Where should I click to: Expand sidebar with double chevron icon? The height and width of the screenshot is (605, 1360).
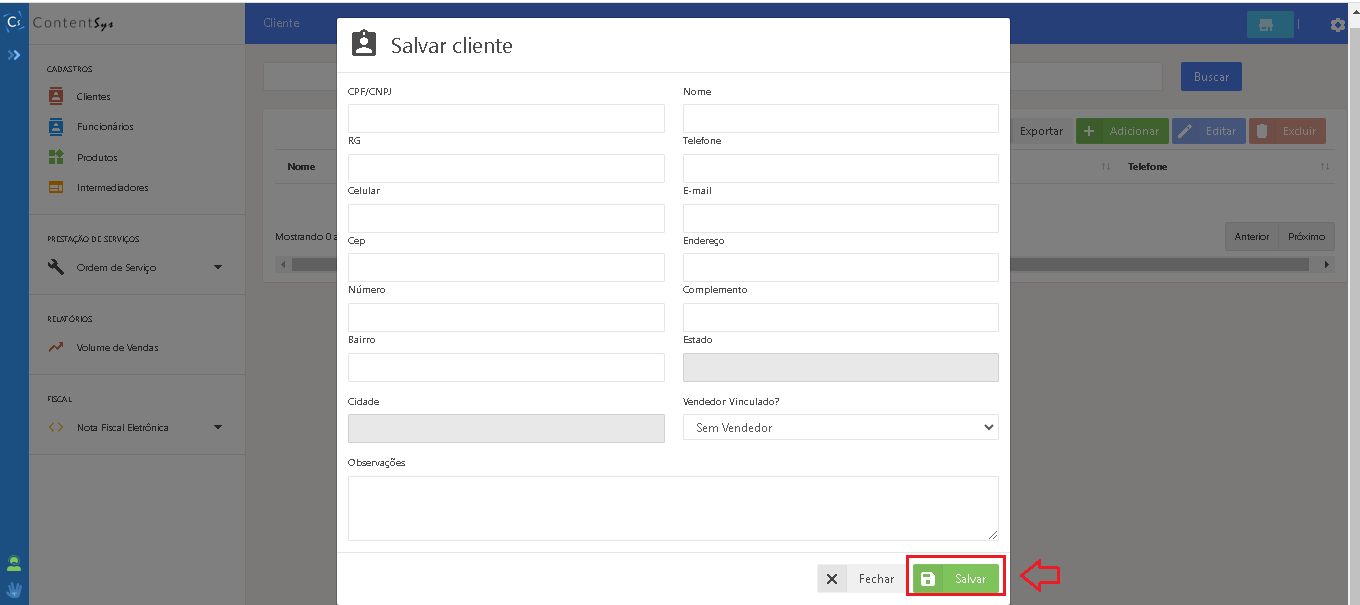point(14,55)
